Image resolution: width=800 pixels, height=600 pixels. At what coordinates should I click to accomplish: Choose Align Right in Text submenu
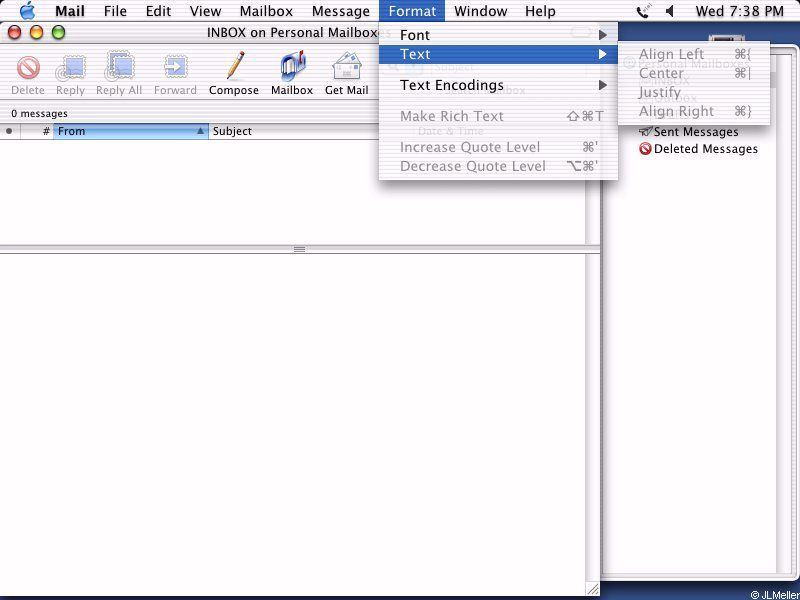tap(694, 111)
